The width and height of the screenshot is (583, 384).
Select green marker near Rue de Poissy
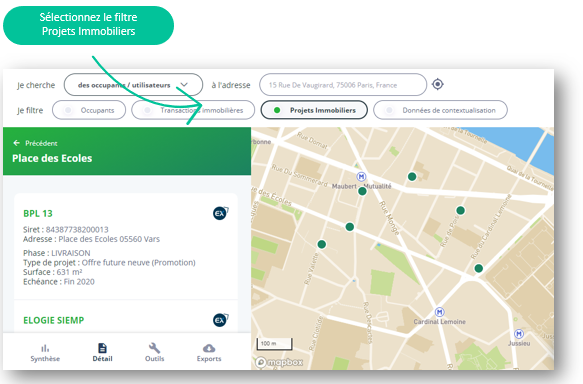click(x=460, y=211)
